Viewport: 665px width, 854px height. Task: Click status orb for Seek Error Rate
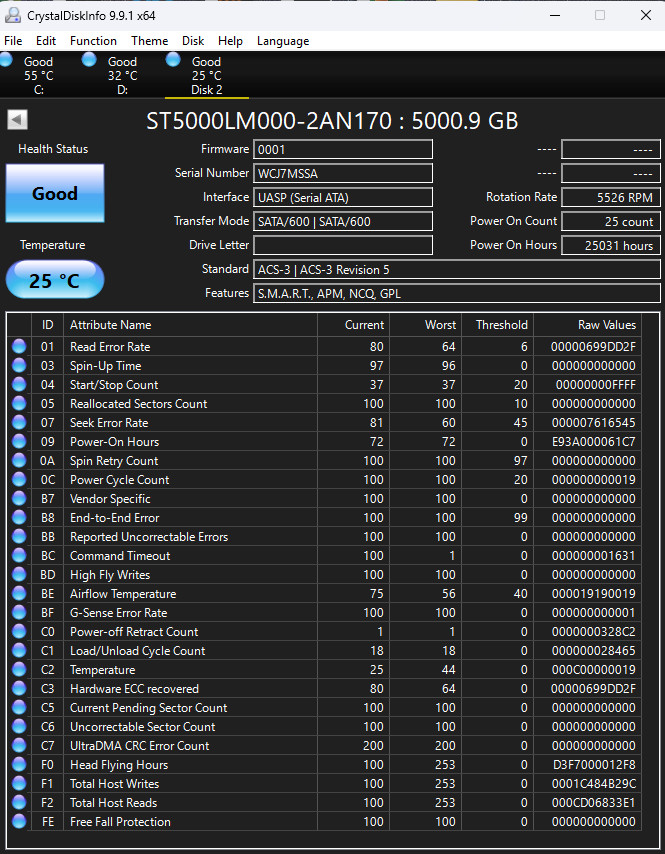click(x=19, y=423)
